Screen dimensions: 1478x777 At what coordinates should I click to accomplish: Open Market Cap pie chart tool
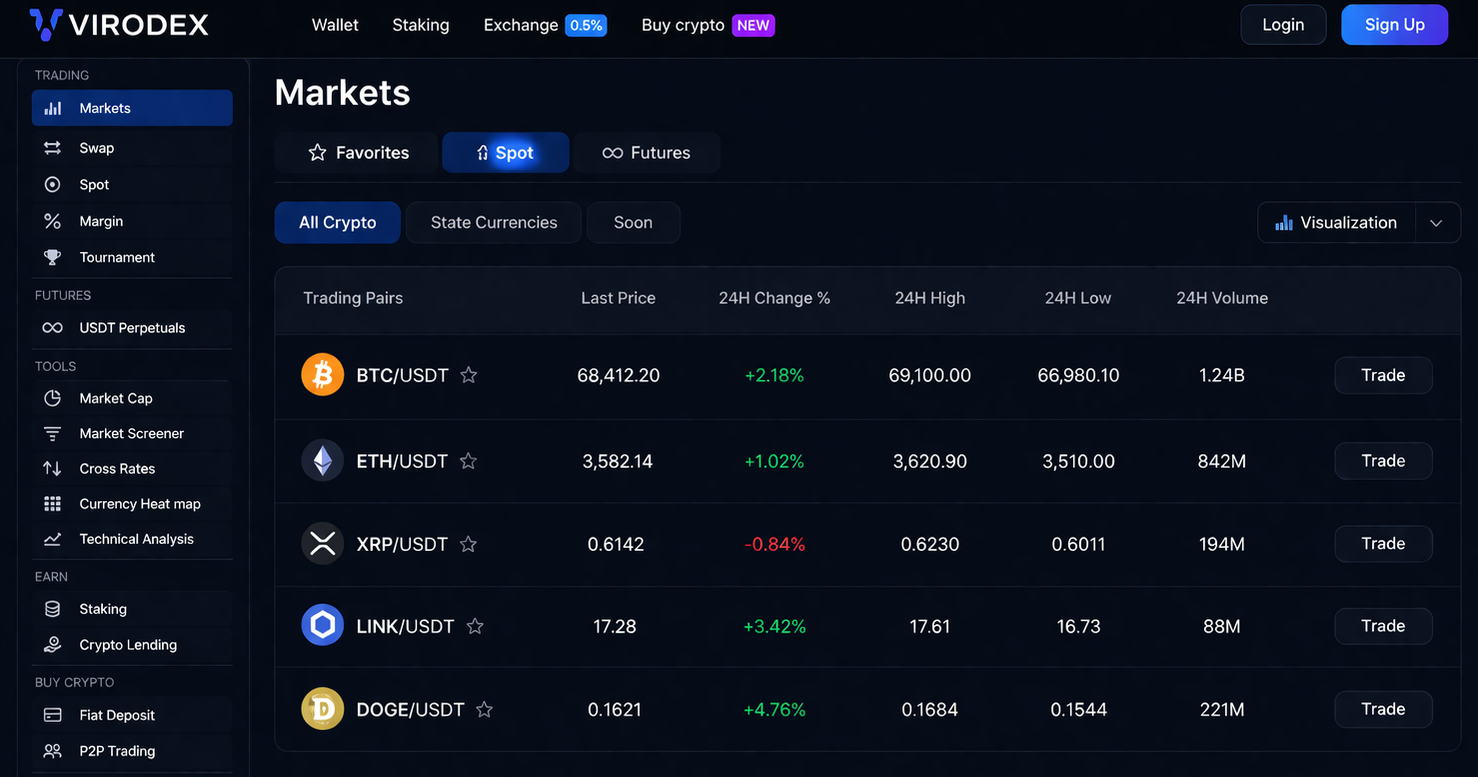[52, 398]
